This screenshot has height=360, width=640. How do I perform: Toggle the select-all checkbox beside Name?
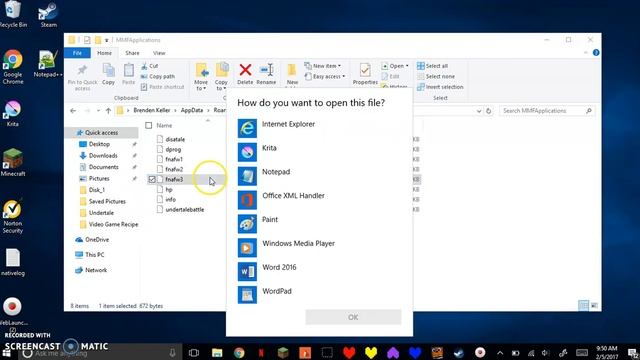[149, 125]
